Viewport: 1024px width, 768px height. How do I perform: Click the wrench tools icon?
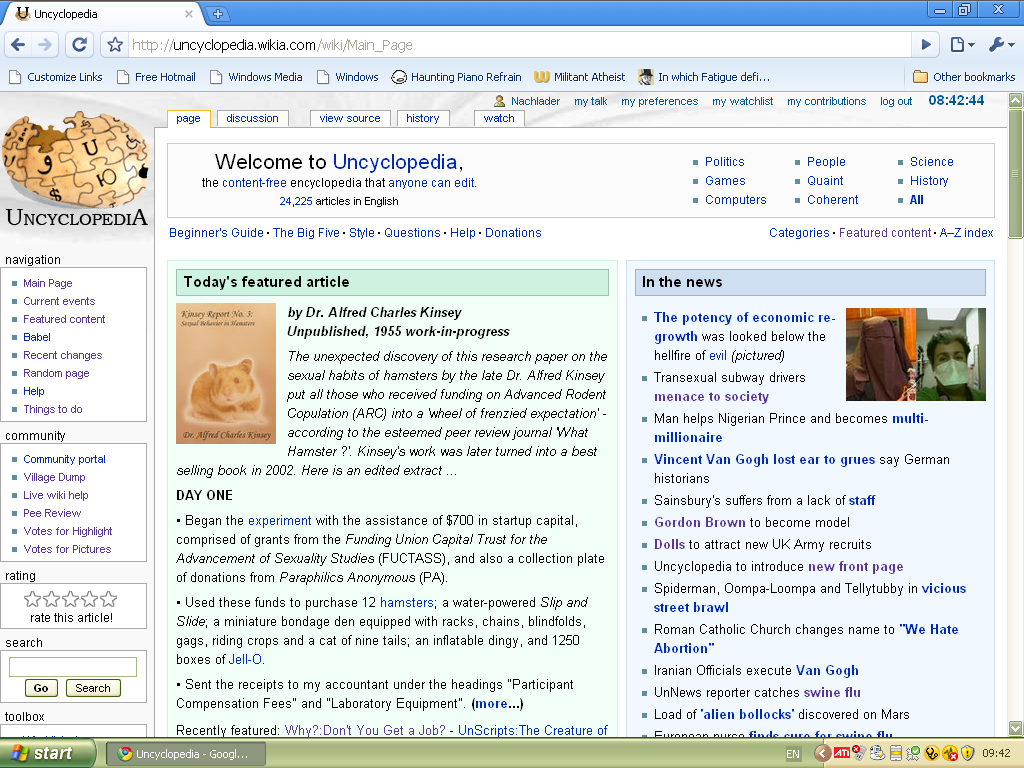tap(997, 44)
